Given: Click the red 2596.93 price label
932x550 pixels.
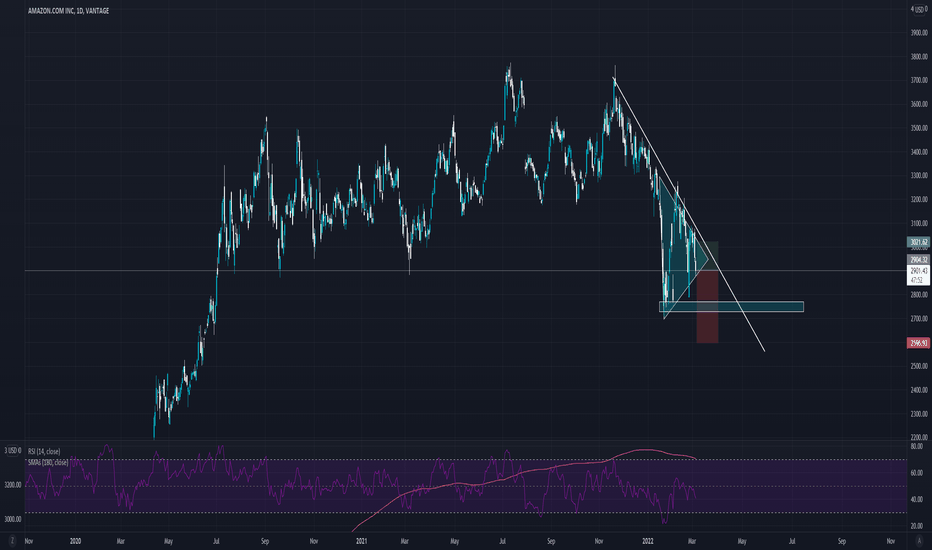Looking at the screenshot, I should pos(918,343).
